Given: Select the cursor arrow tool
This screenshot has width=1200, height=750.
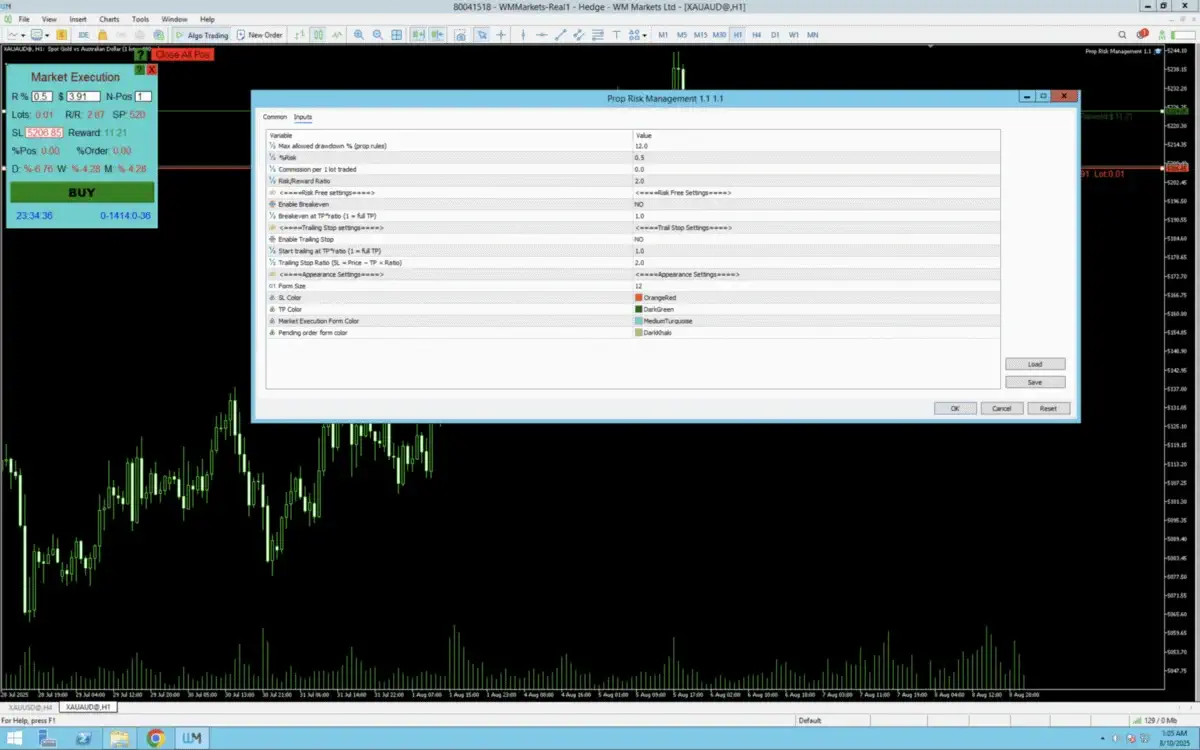Looking at the screenshot, I should click(482, 35).
